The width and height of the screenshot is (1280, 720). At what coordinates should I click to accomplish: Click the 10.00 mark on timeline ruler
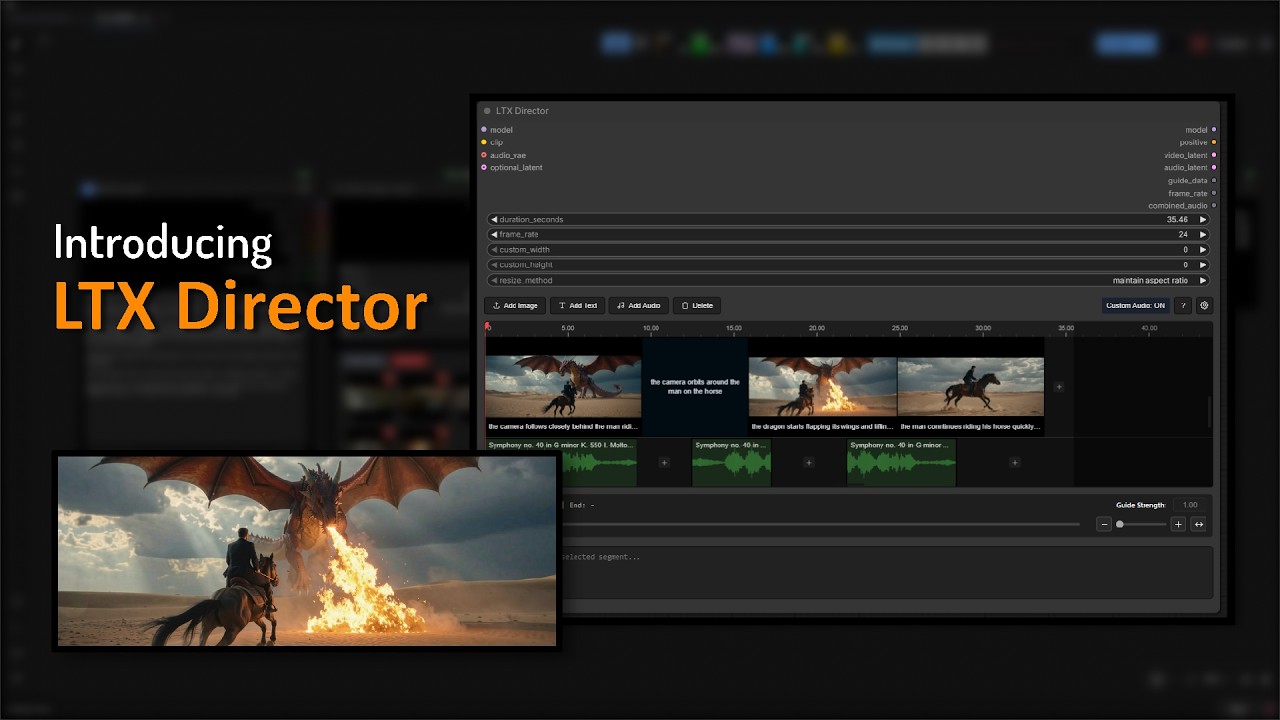coord(650,328)
